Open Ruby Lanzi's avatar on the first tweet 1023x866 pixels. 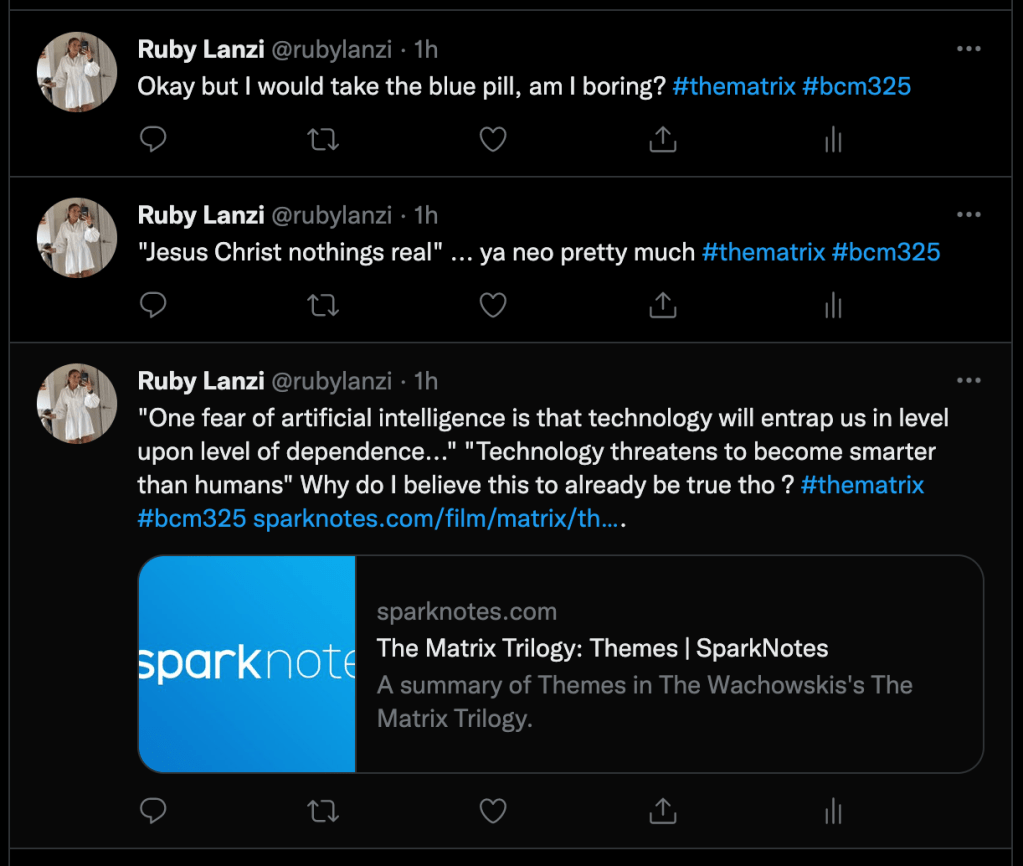77,72
